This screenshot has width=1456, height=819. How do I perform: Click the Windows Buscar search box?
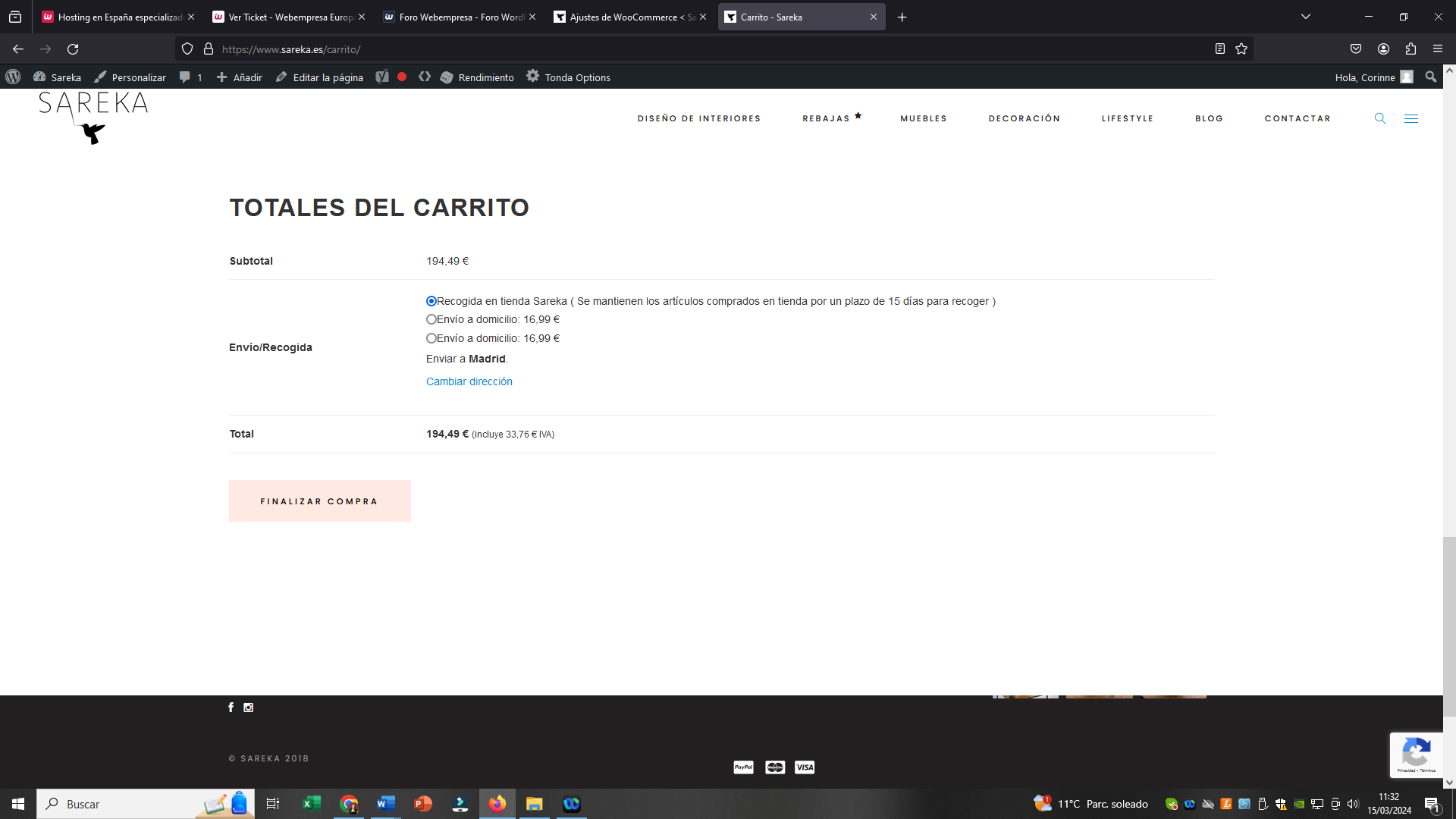click(x=146, y=804)
